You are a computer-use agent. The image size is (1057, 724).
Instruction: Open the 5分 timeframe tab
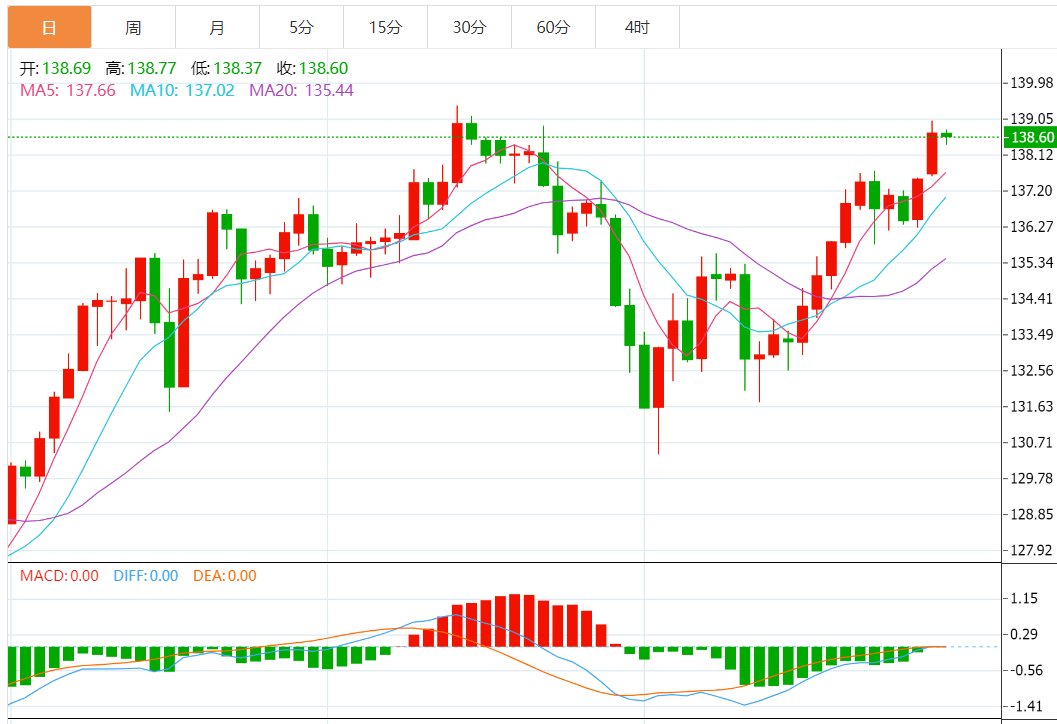tap(301, 28)
